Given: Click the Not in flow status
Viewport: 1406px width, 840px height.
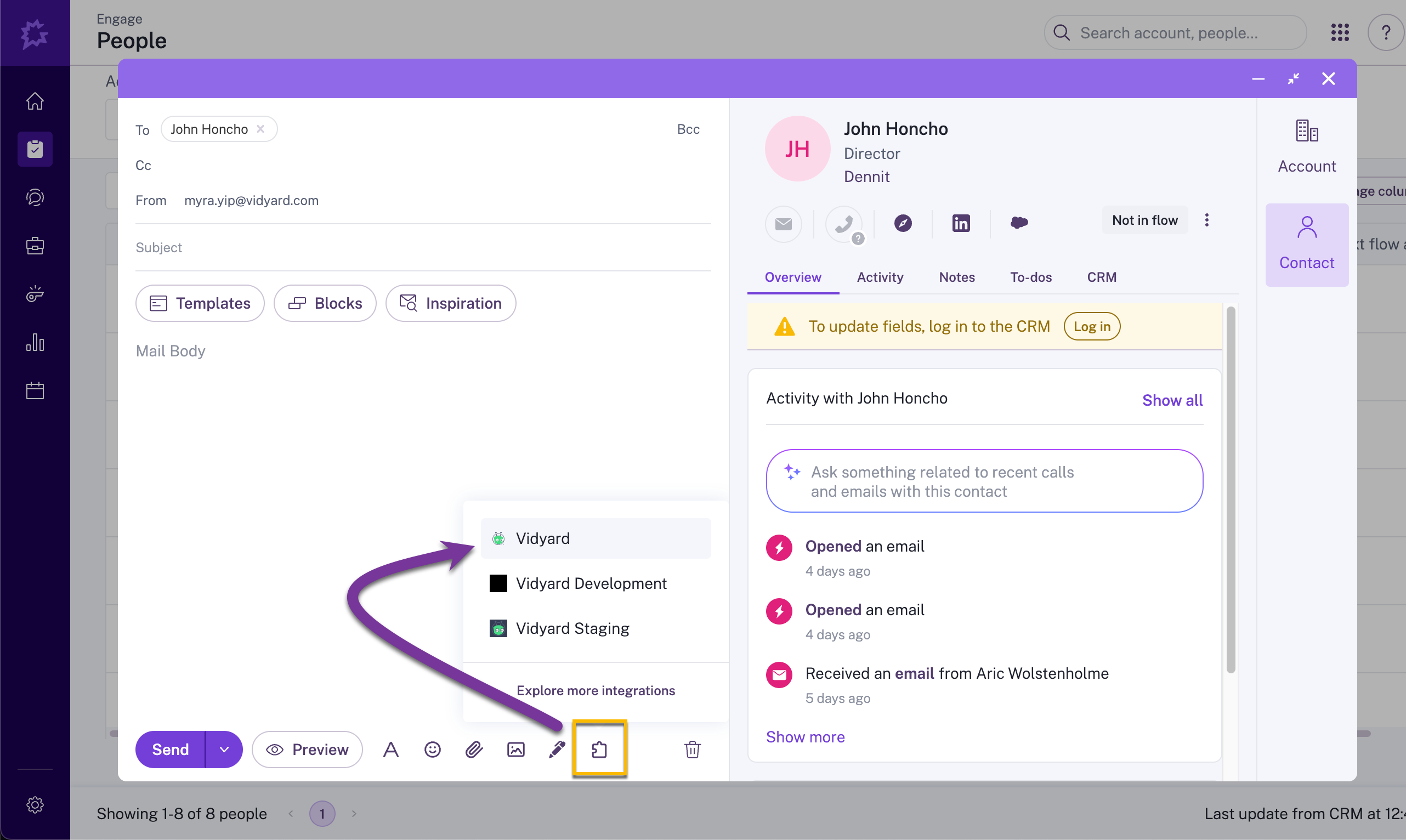Looking at the screenshot, I should (1144, 220).
